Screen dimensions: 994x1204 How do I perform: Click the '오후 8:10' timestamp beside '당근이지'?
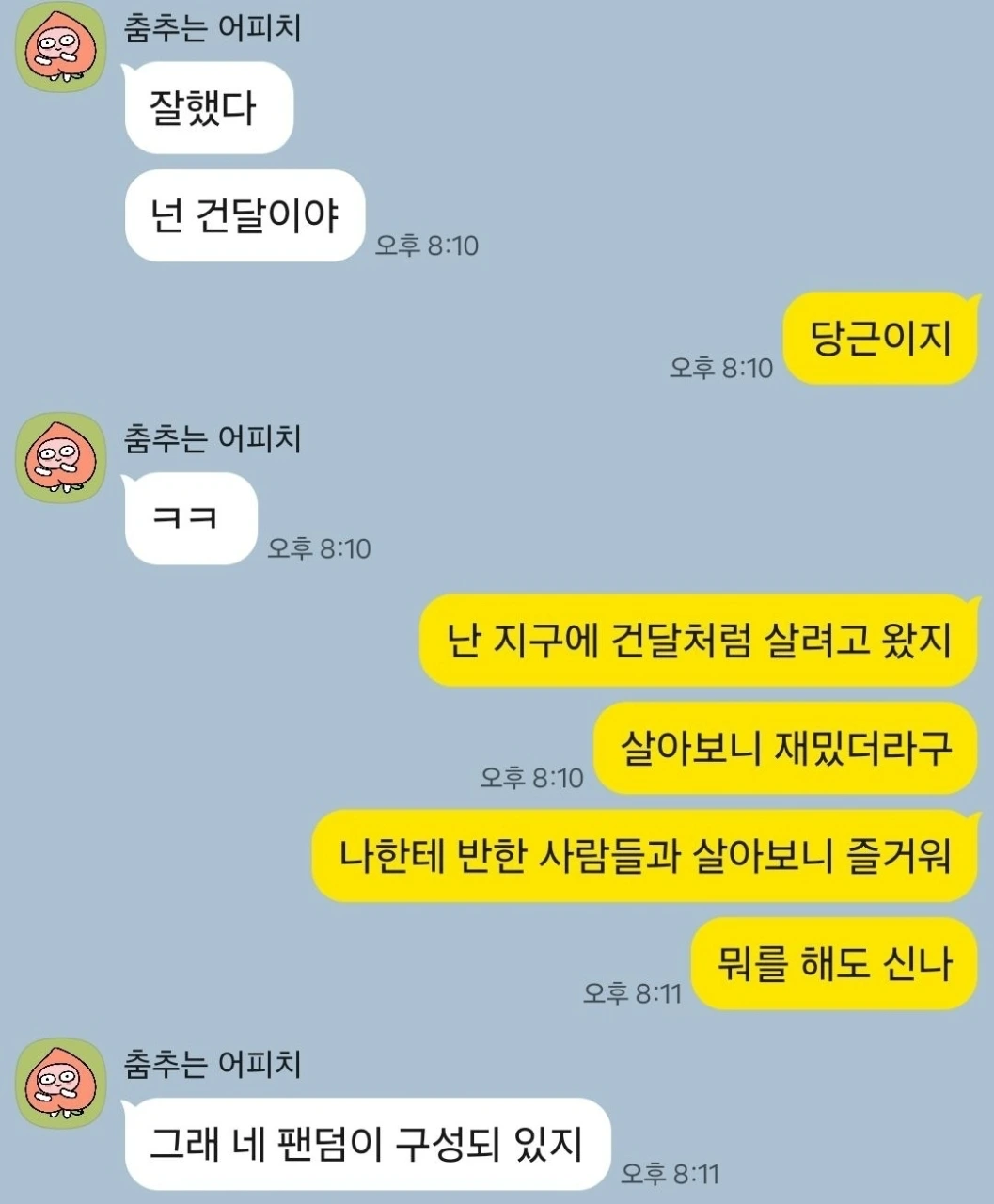pos(721,368)
